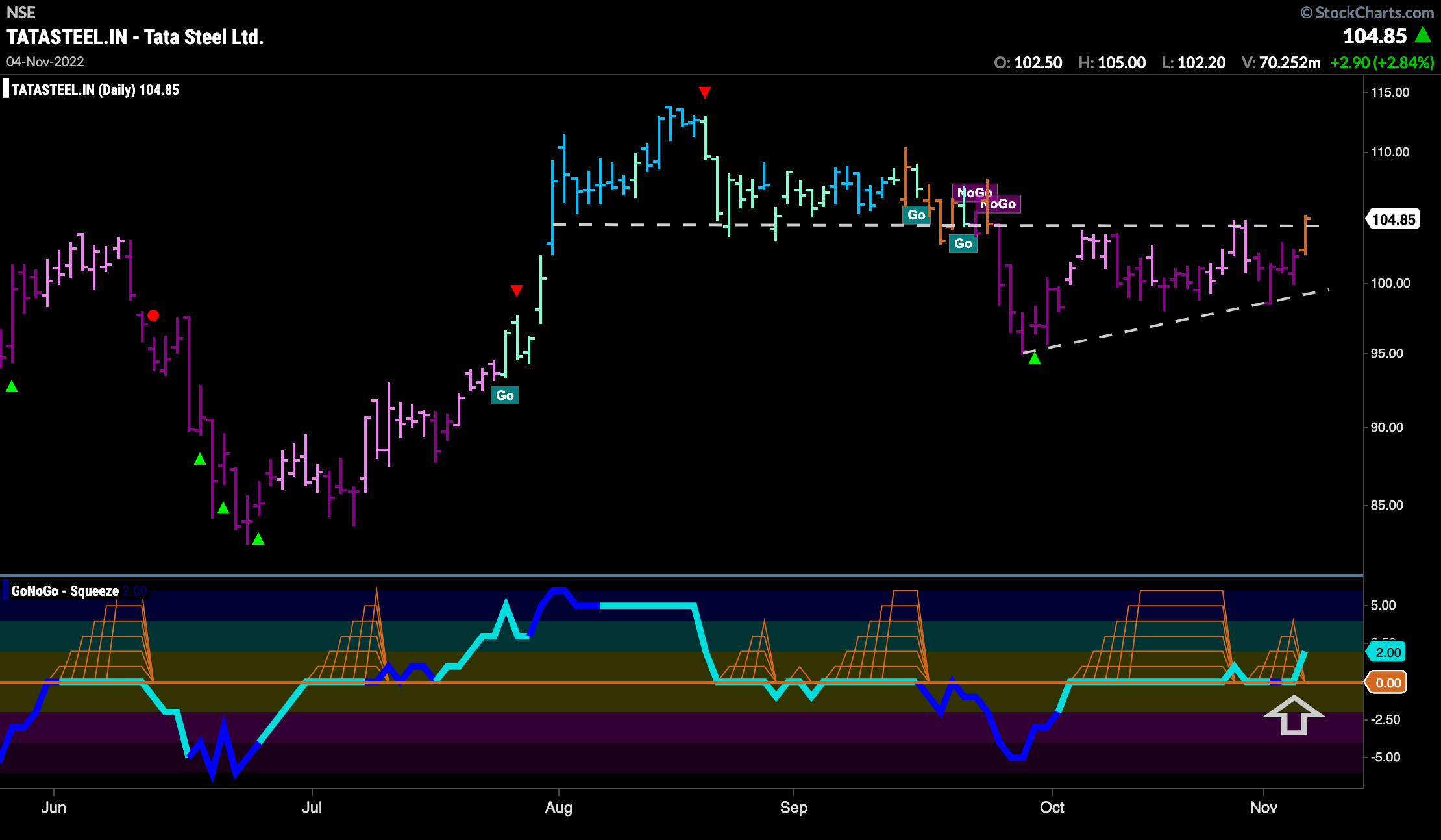This screenshot has height=840, width=1441.
Task: Click the +2.90 (+2.84%) change text
Action: point(1382,63)
